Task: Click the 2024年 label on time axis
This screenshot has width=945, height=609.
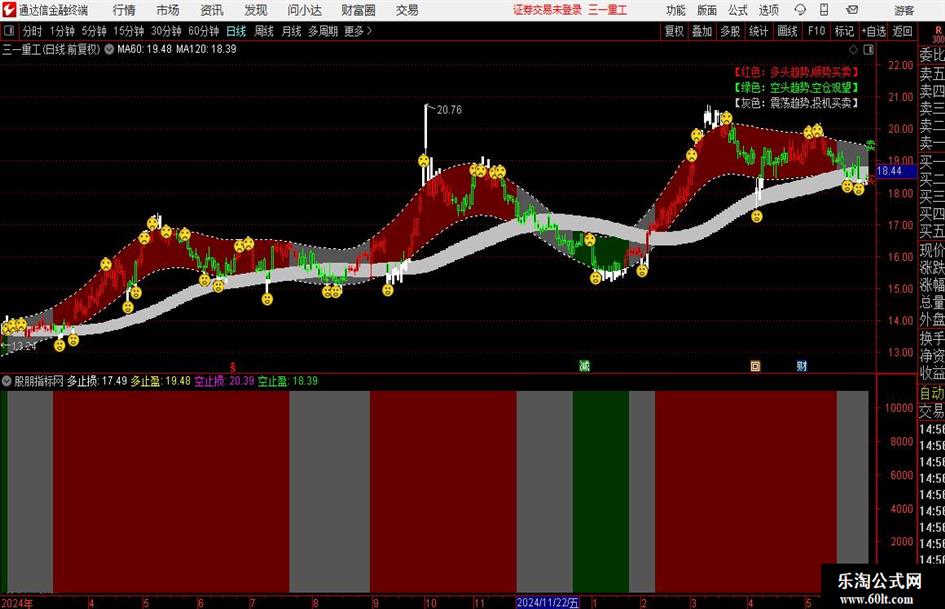Action: click(17, 602)
